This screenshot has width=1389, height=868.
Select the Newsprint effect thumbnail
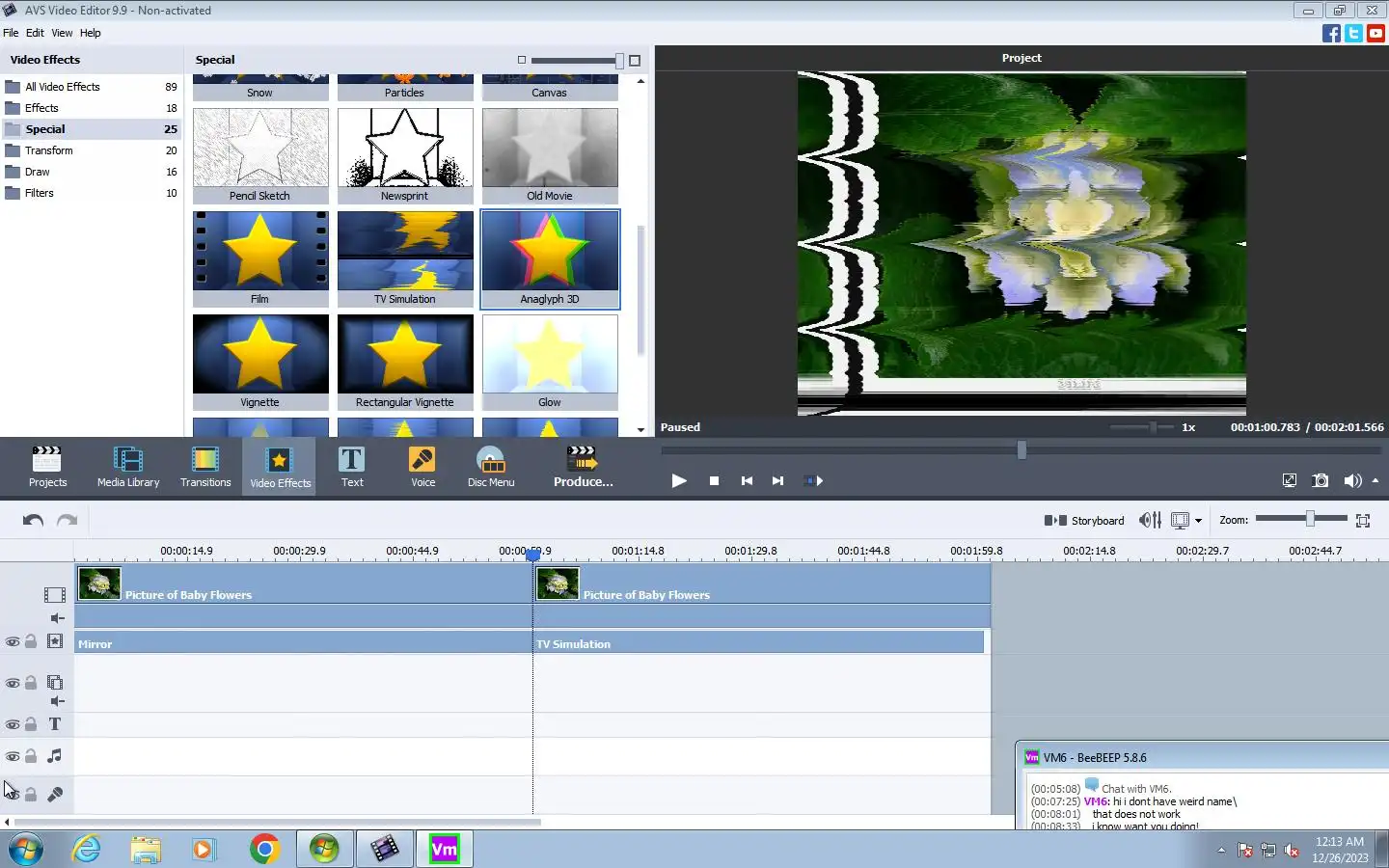point(405,155)
